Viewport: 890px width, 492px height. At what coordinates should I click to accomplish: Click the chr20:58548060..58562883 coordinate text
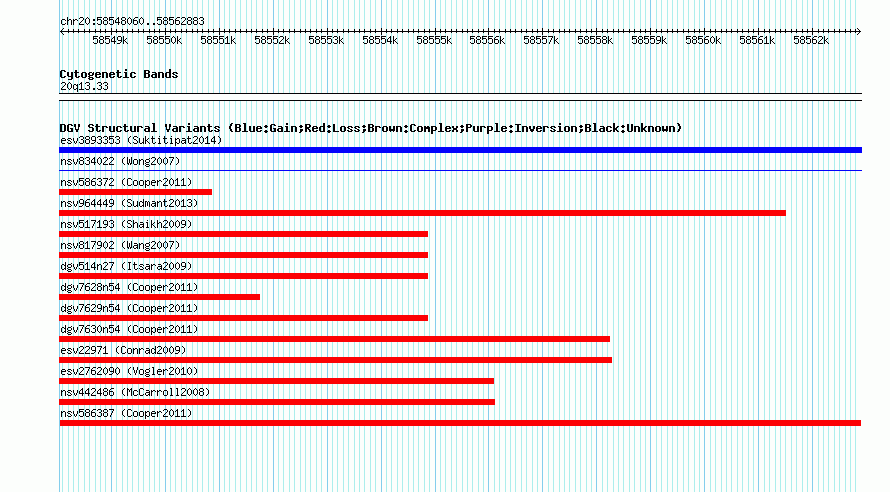132,21
